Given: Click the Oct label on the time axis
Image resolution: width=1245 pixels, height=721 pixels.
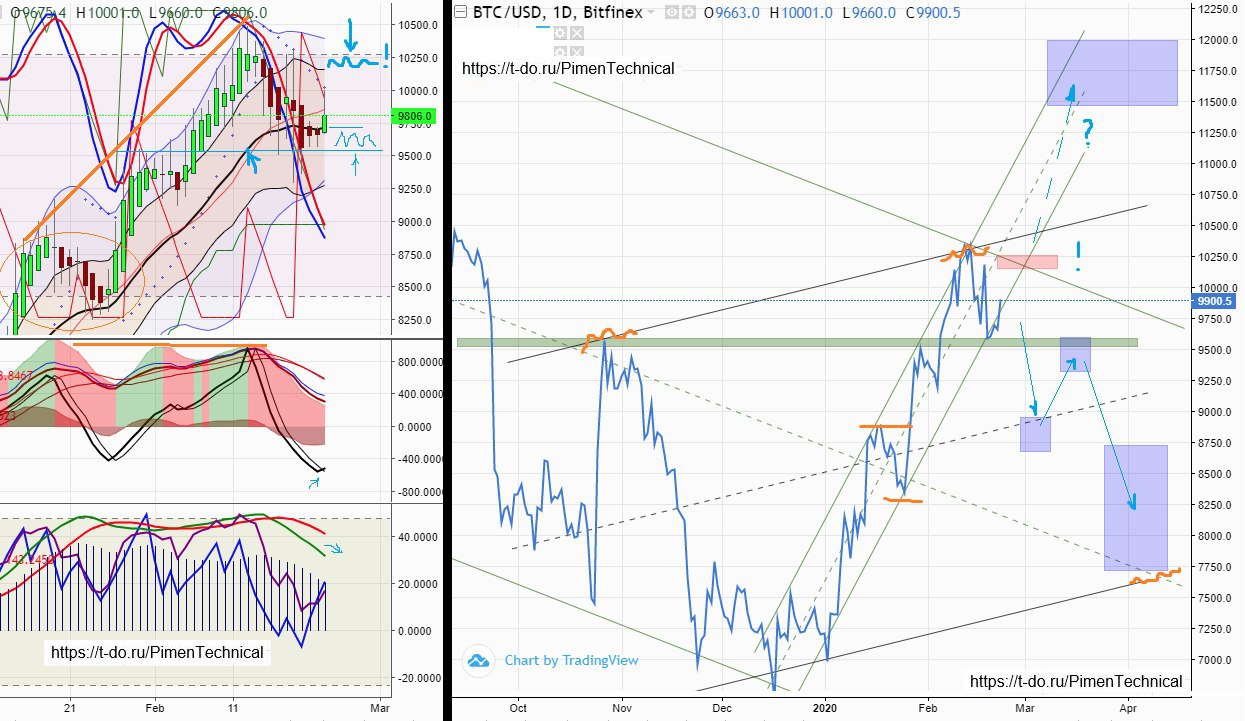Looking at the screenshot, I should 518,706.
